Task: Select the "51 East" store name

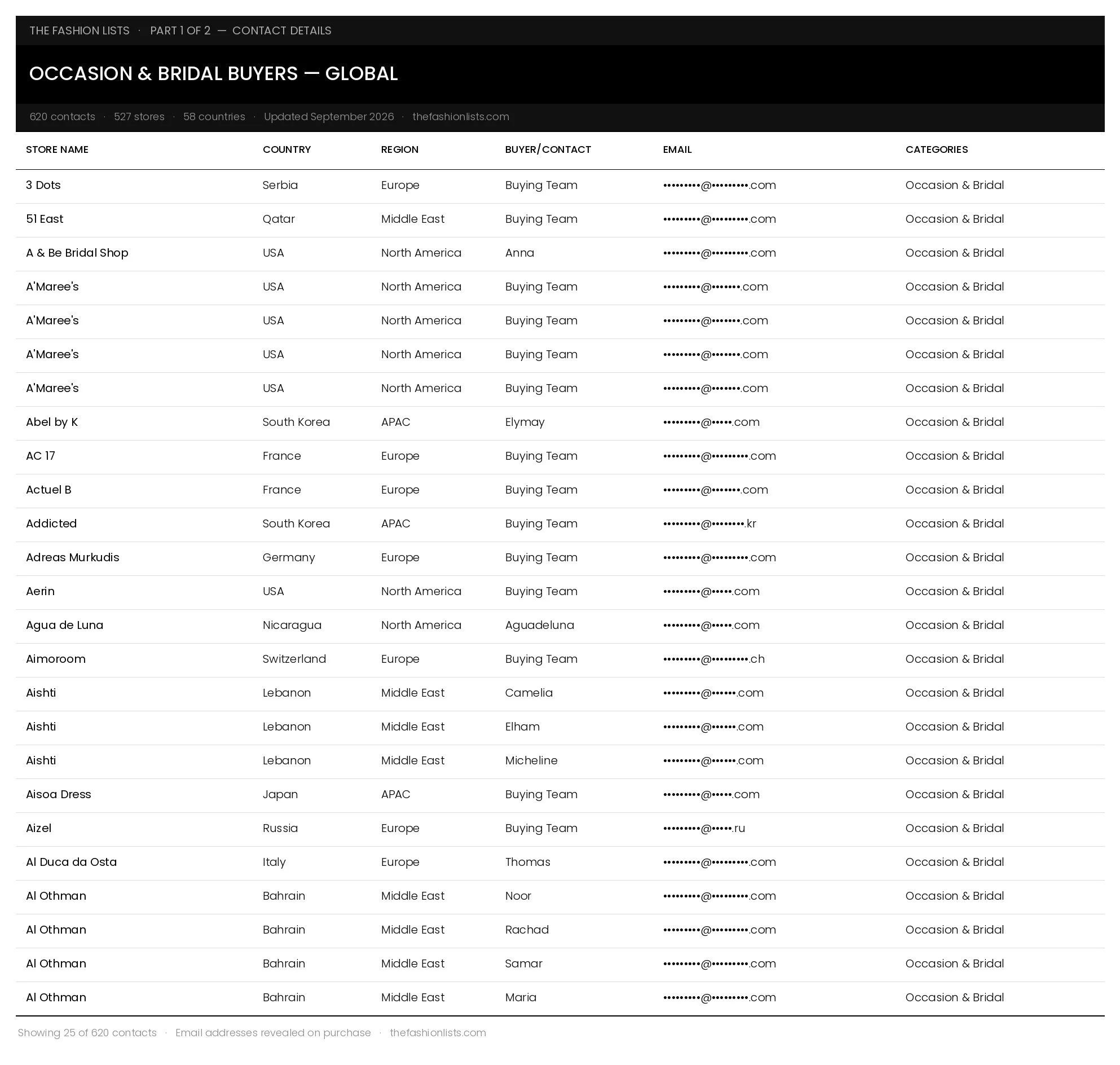Action: [x=45, y=219]
